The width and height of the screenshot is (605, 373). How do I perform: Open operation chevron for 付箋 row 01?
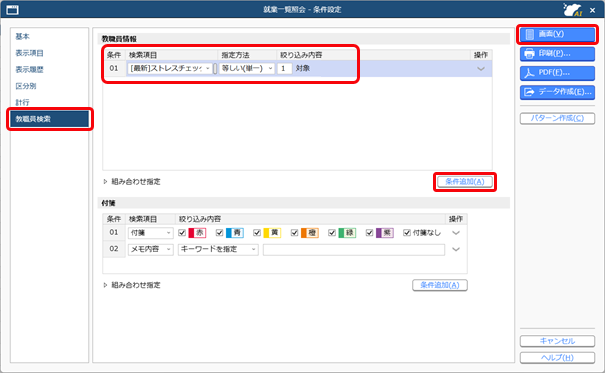[x=456, y=233]
